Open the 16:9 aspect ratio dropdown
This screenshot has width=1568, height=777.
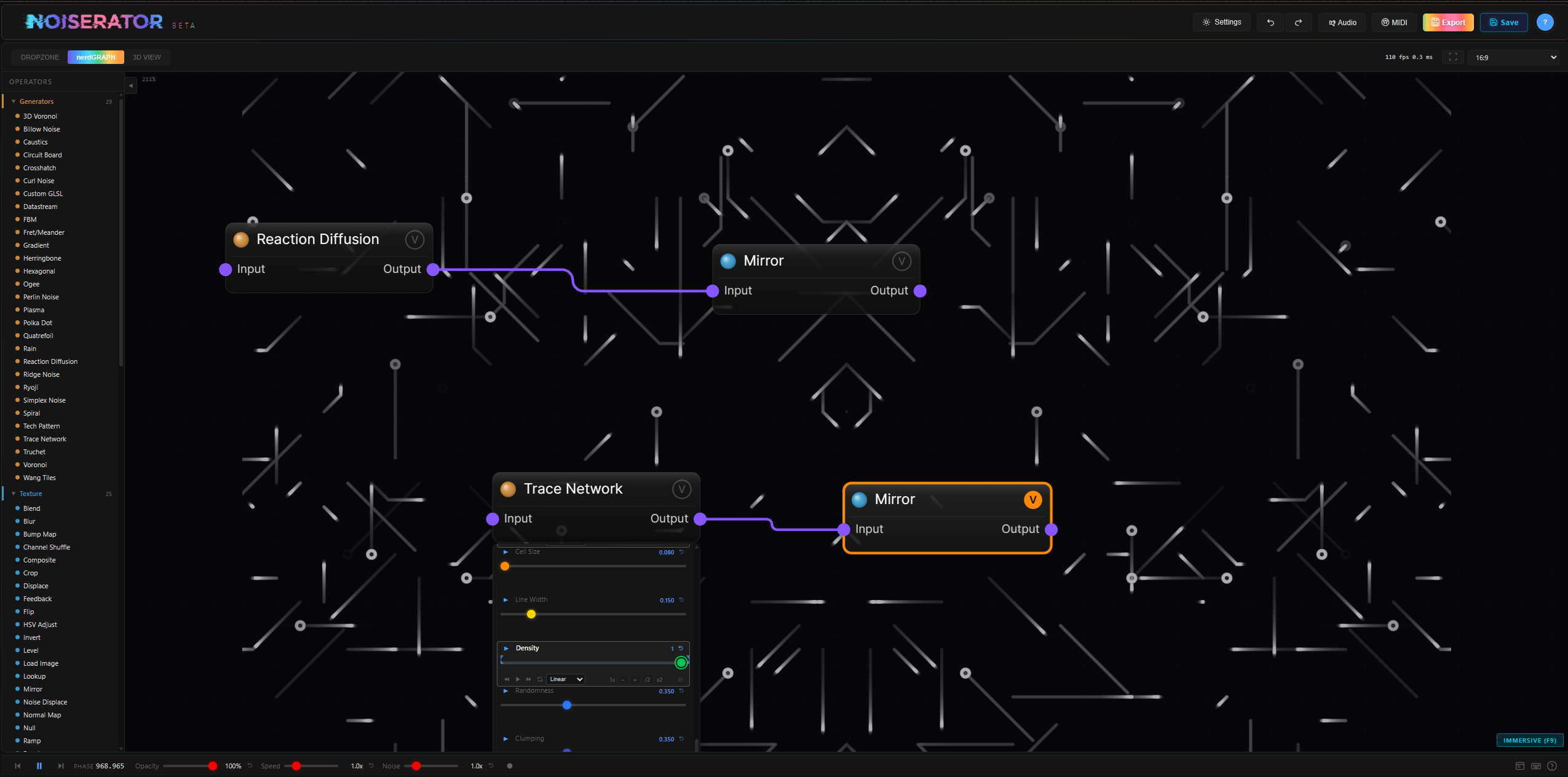click(1513, 57)
